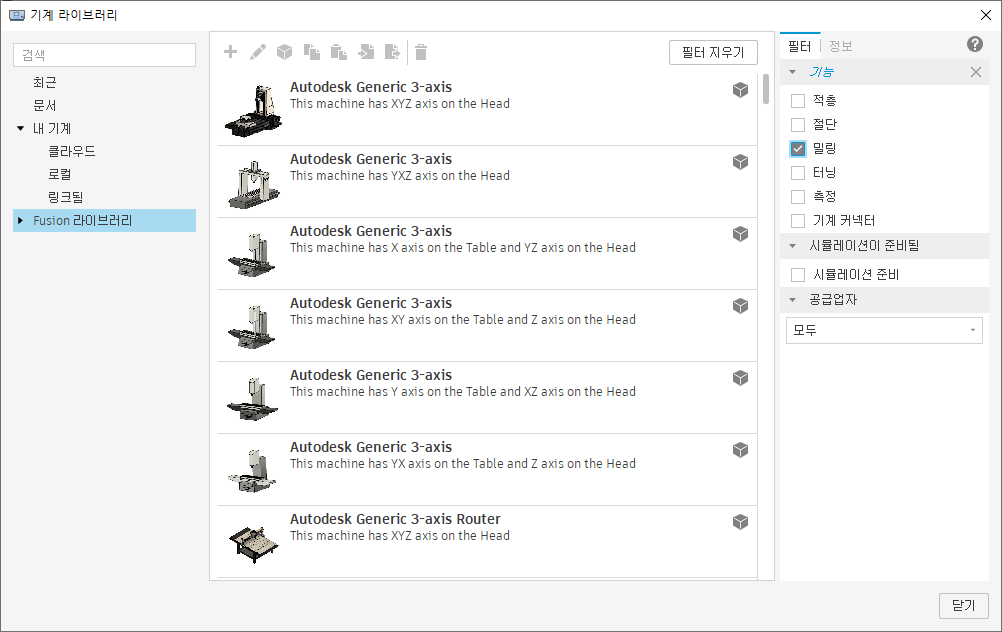The width and height of the screenshot is (1002, 632).
Task: Open the 모두 vendor dropdown
Action: pos(884,330)
